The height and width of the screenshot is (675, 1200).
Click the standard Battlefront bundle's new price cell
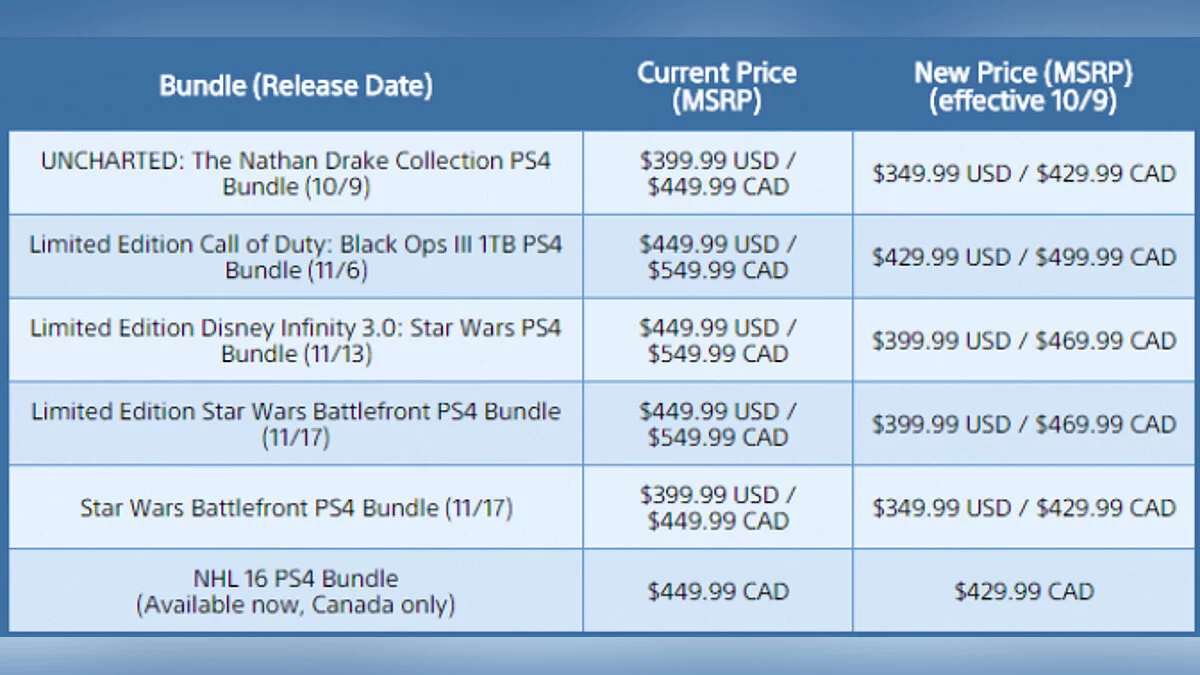tap(1023, 508)
